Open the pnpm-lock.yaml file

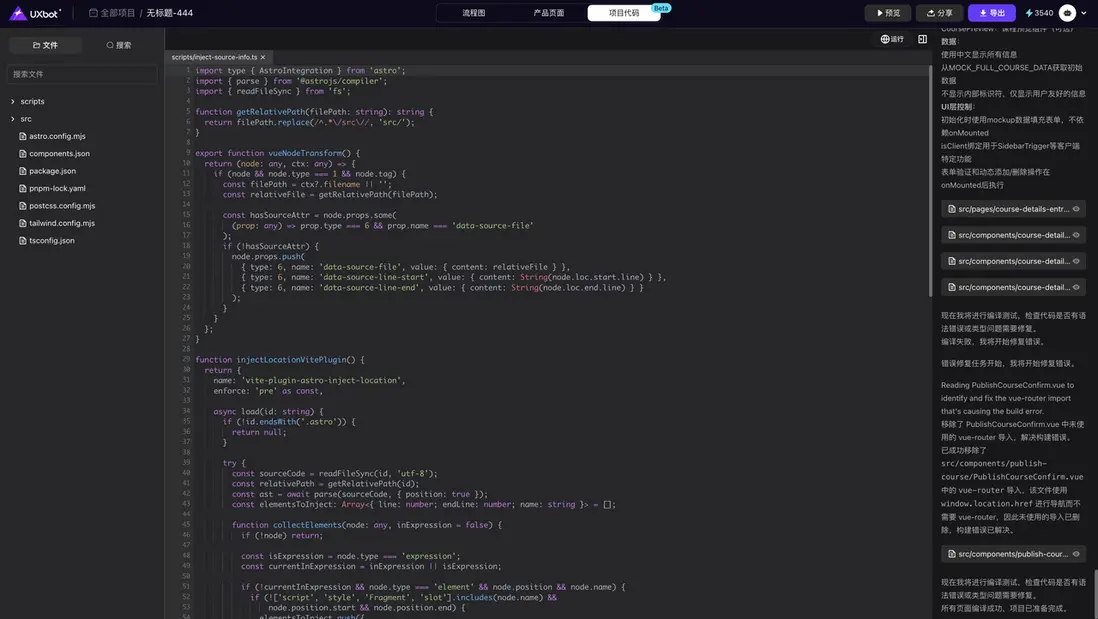pyautogui.click(x=57, y=188)
